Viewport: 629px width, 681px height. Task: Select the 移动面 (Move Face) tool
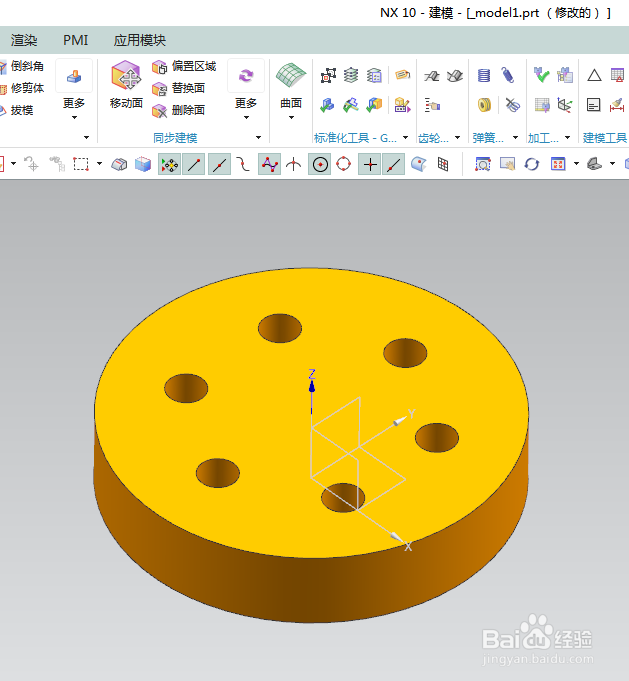point(126,84)
